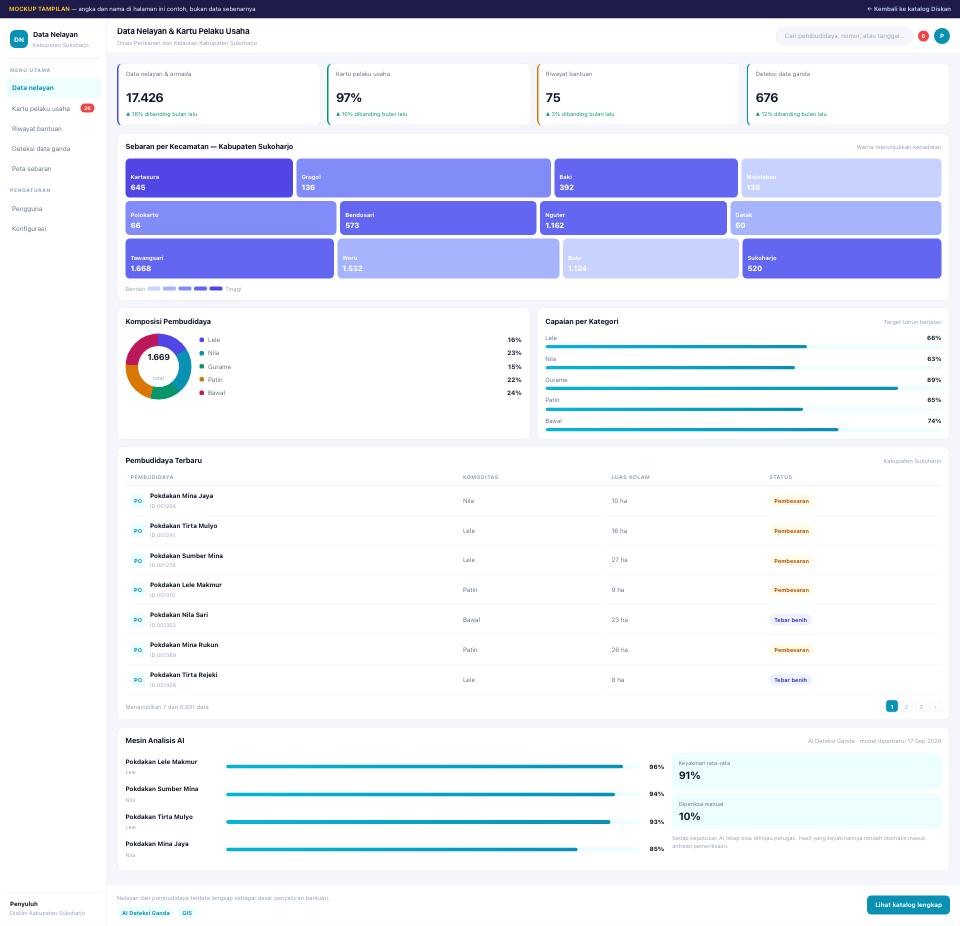This screenshot has height=926, width=960.
Task: Click Tebar benih status for Pokdakan Tirta Rejeki
Action: 790,680
